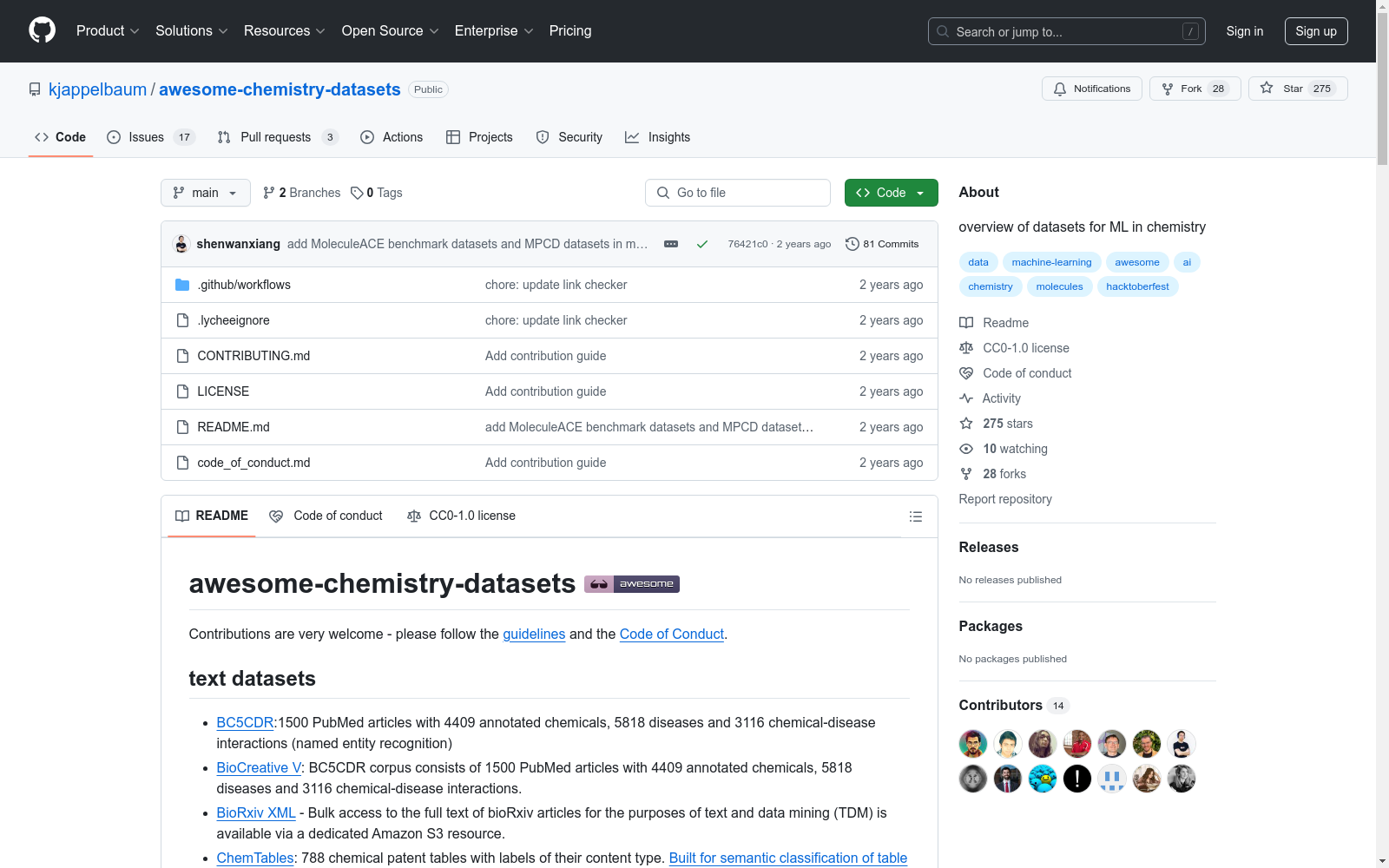
Task: Click the green commit status checkmark
Action: click(x=702, y=244)
